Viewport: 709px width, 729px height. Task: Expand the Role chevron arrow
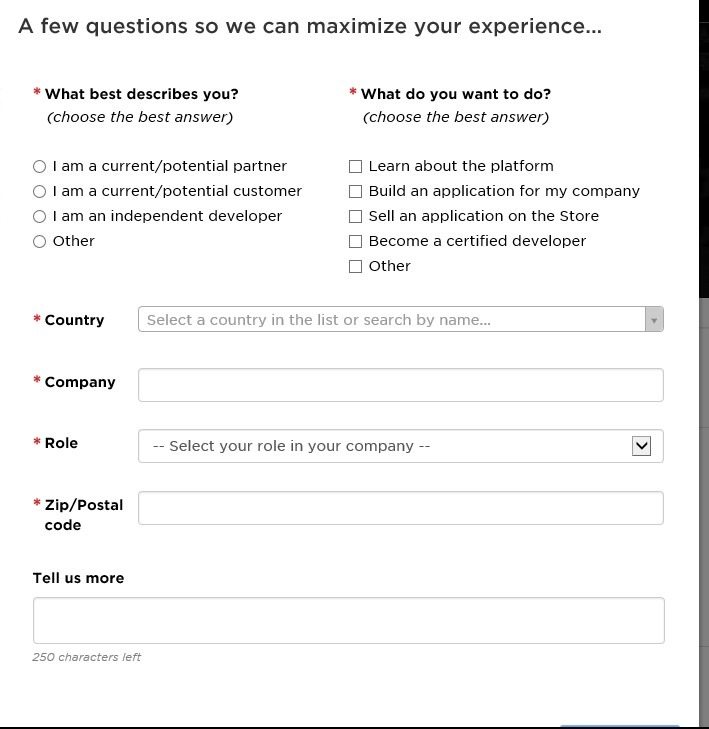click(x=641, y=446)
